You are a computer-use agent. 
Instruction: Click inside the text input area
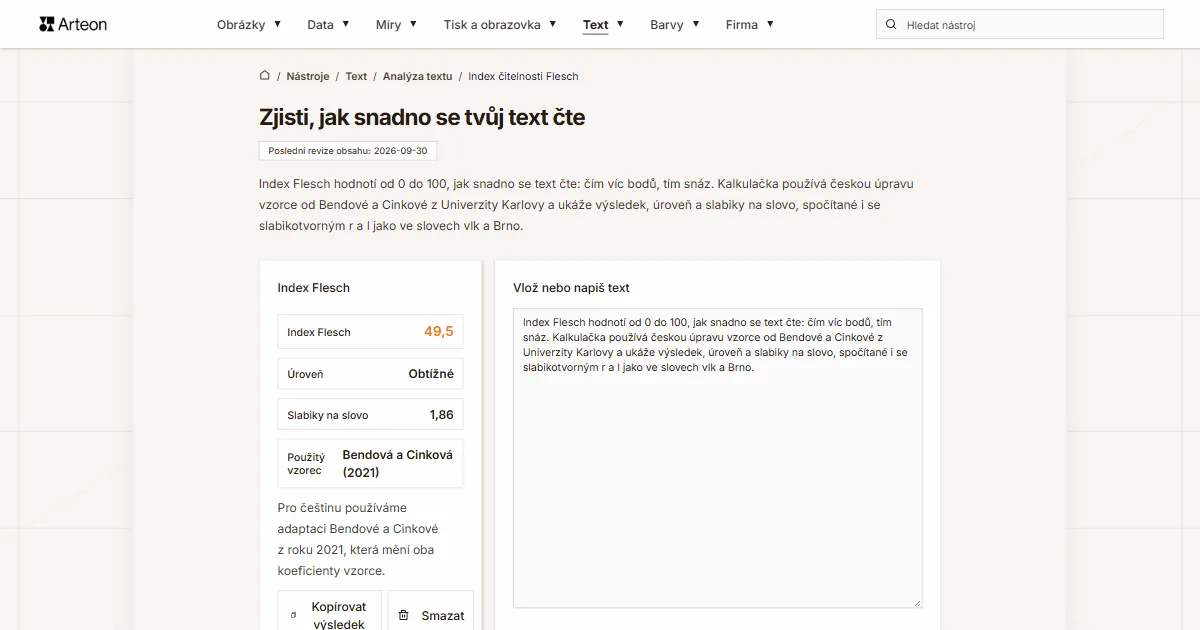[717, 458]
